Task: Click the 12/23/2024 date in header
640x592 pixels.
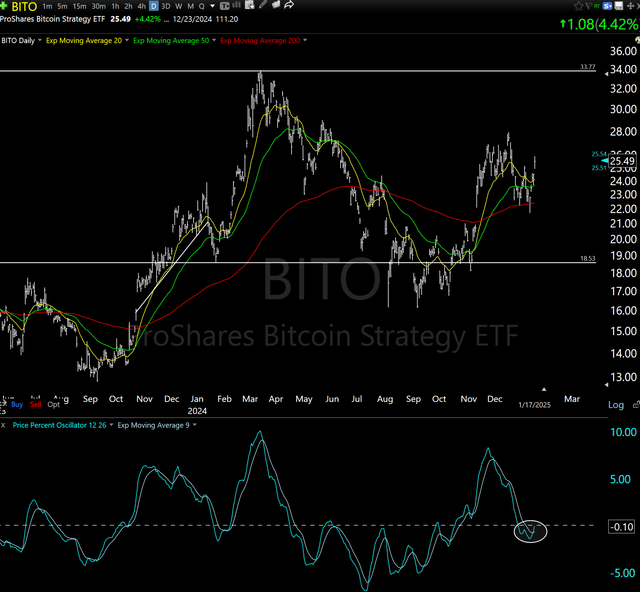Action: [190, 19]
